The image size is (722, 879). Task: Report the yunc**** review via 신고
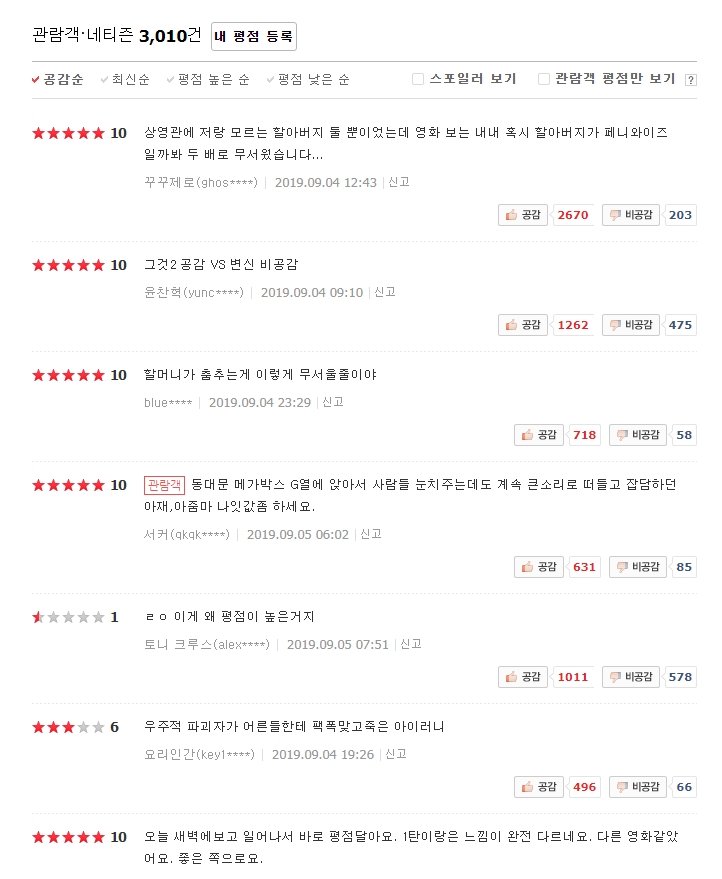tap(385, 292)
